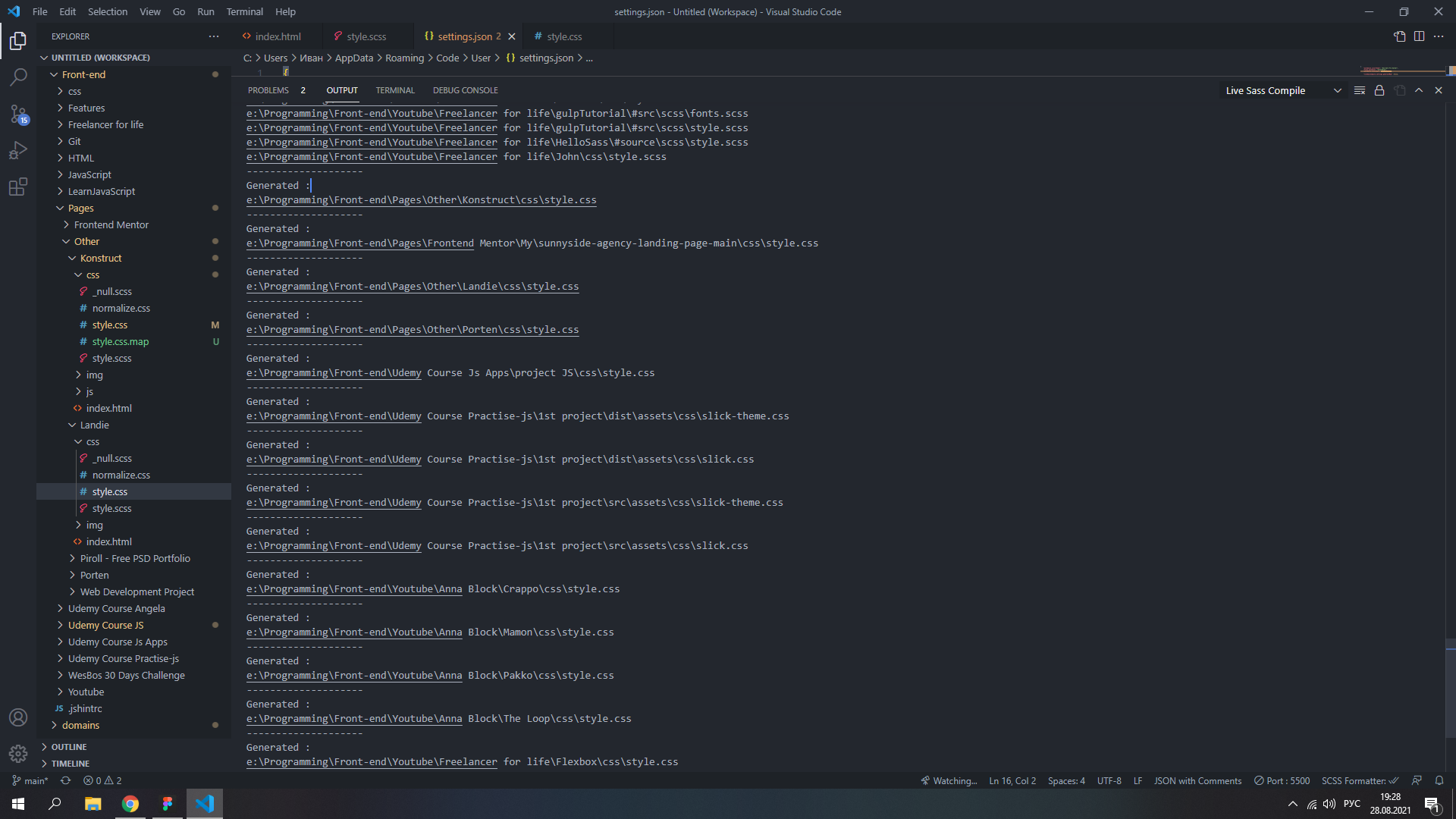
Task: Clear the Output panel
Action: (x=1360, y=90)
